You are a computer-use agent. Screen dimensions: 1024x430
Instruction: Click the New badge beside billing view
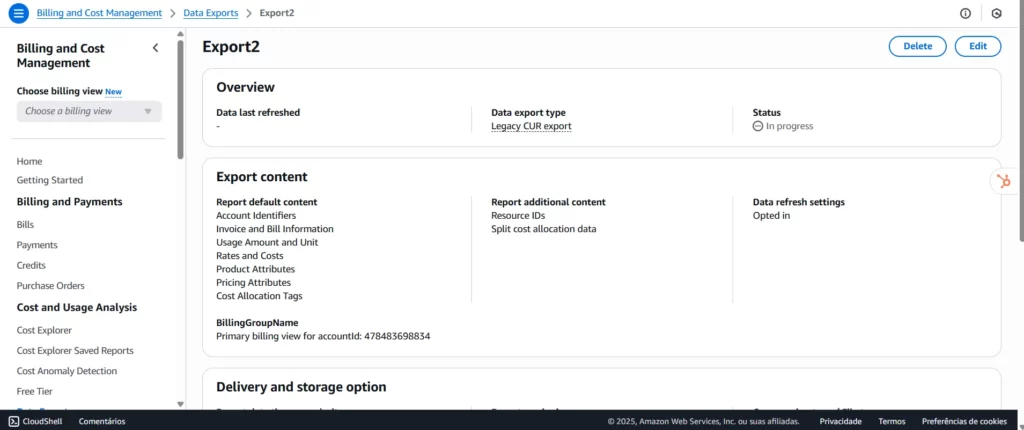click(x=114, y=92)
